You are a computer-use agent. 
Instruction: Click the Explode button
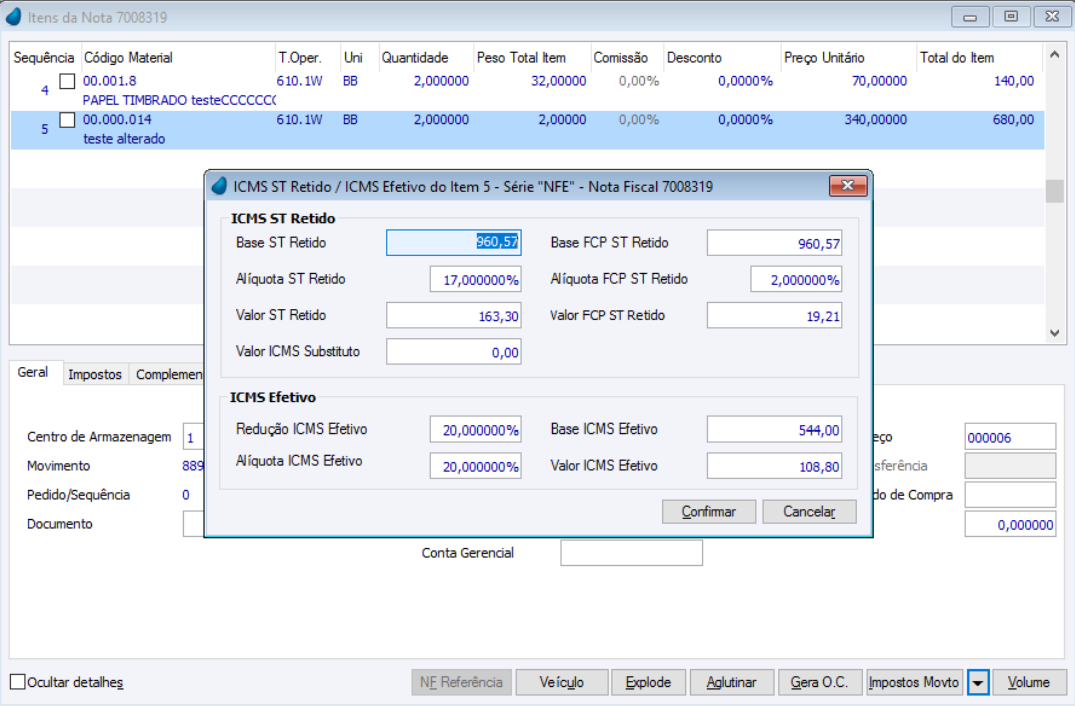click(x=649, y=683)
